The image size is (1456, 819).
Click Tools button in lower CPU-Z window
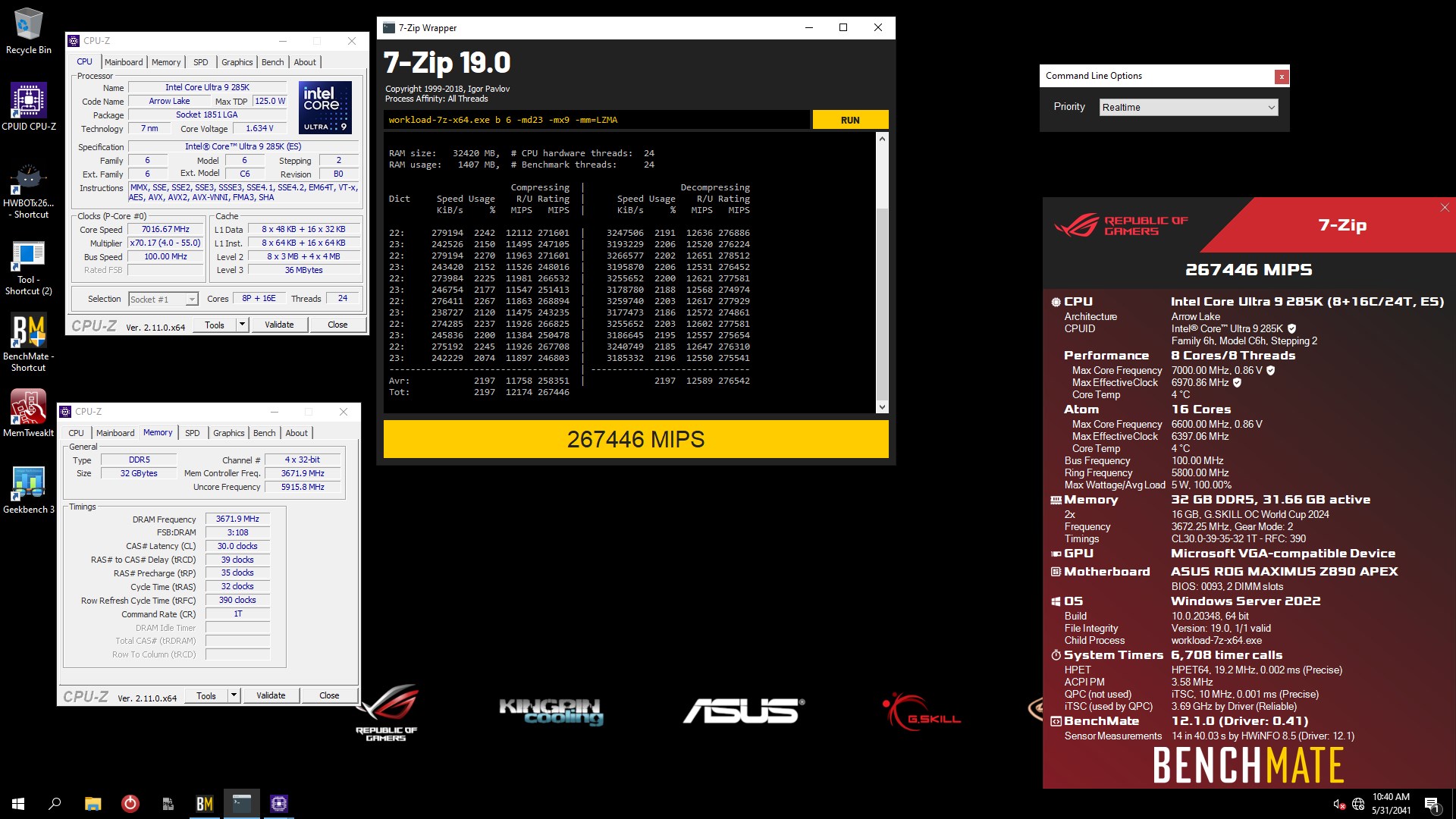[206, 695]
